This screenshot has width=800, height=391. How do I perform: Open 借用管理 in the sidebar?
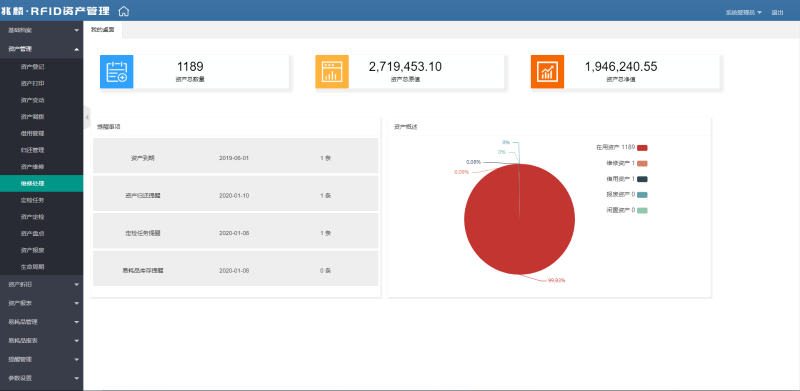coord(41,133)
